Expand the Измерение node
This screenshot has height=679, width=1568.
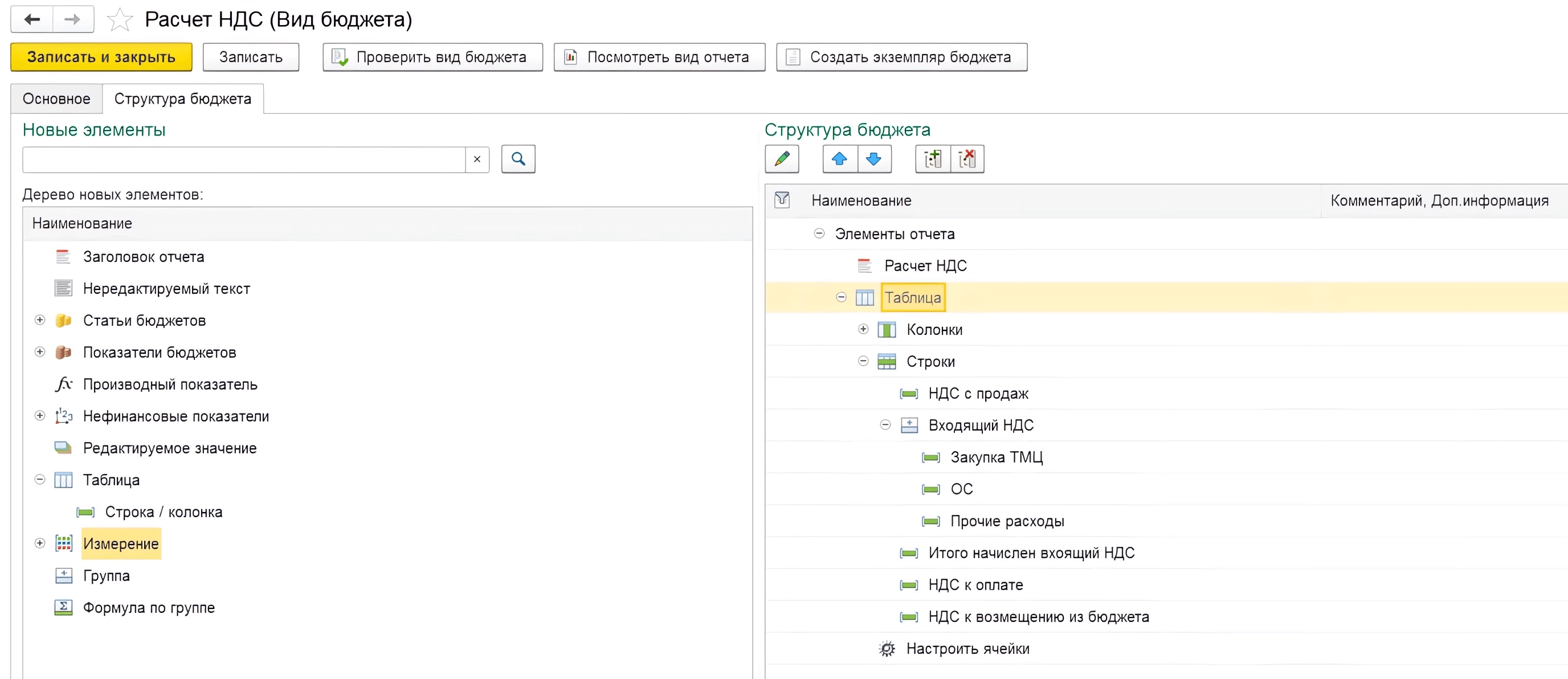39,543
